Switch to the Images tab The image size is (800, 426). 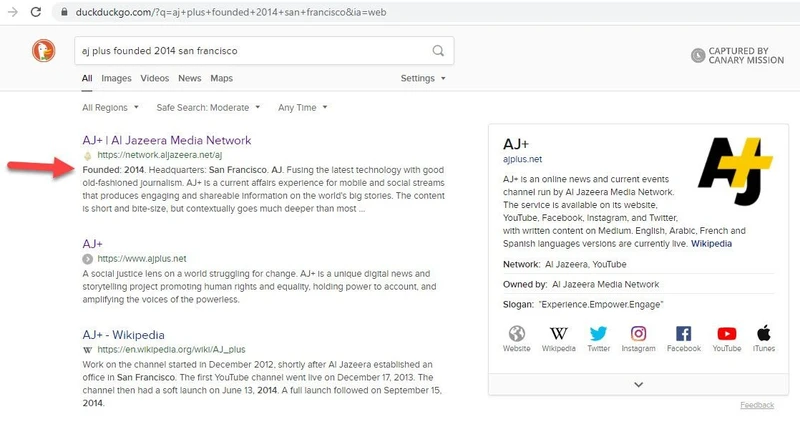click(116, 79)
